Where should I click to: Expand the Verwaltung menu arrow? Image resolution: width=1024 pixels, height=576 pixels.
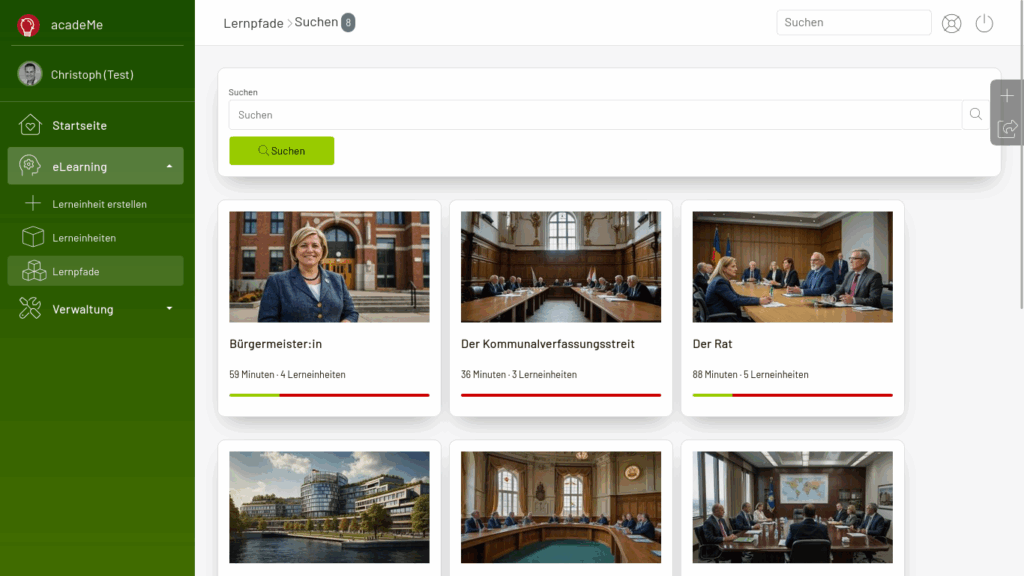click(169, 308)
